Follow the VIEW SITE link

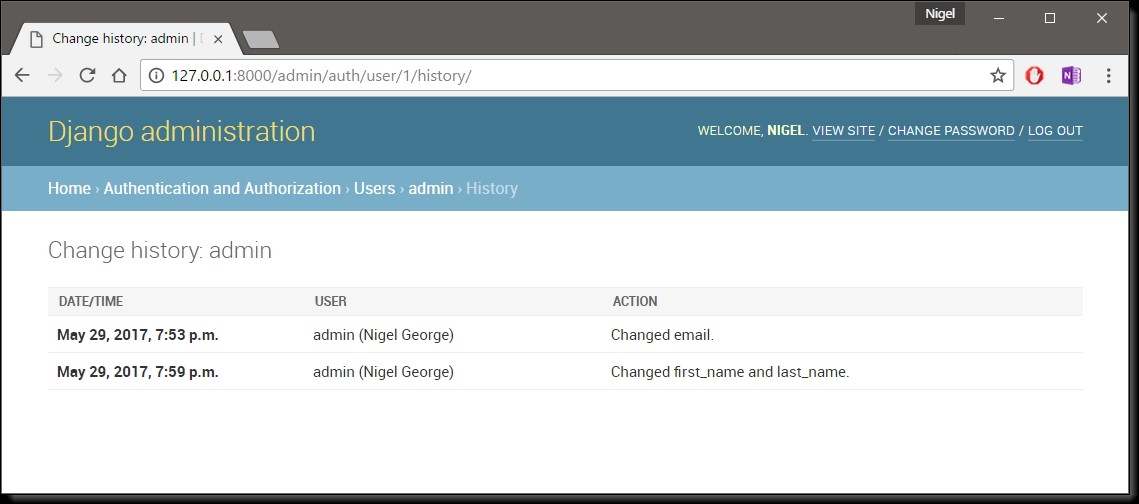coord(843,131)
